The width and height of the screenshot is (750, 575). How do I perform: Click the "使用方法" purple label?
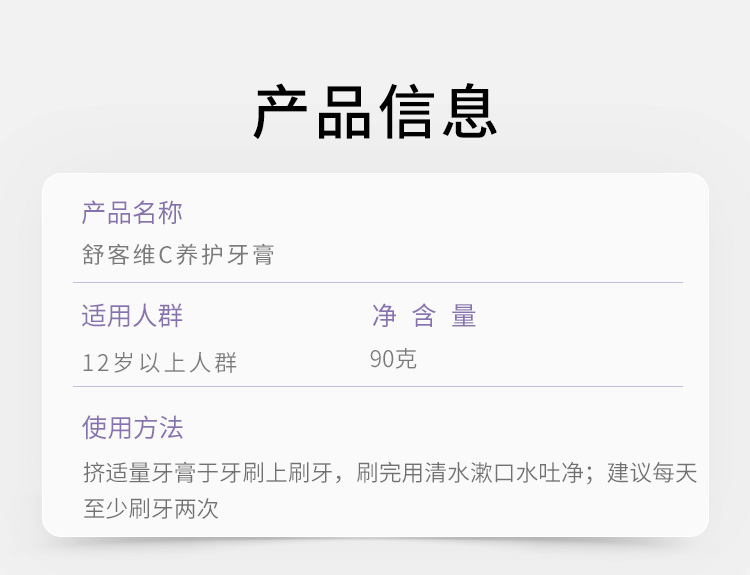tap(132, 429)
